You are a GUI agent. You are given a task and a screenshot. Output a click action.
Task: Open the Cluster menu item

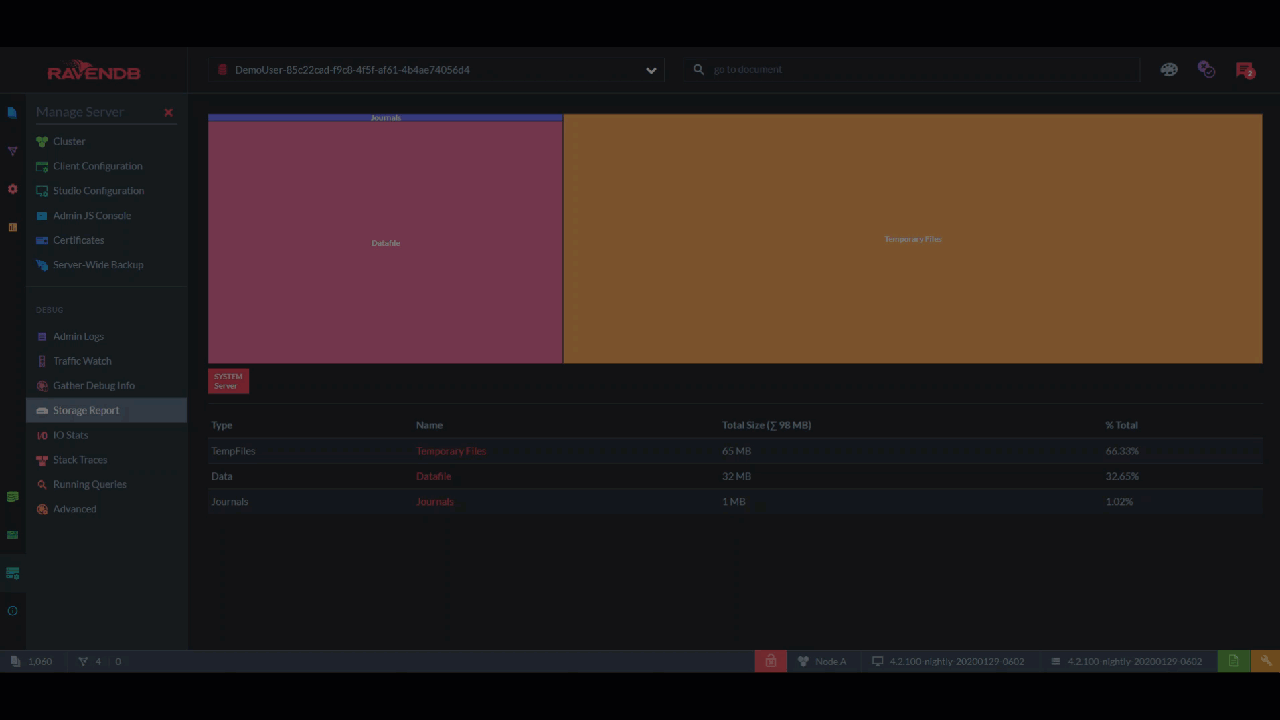click(x=69, y=142)
